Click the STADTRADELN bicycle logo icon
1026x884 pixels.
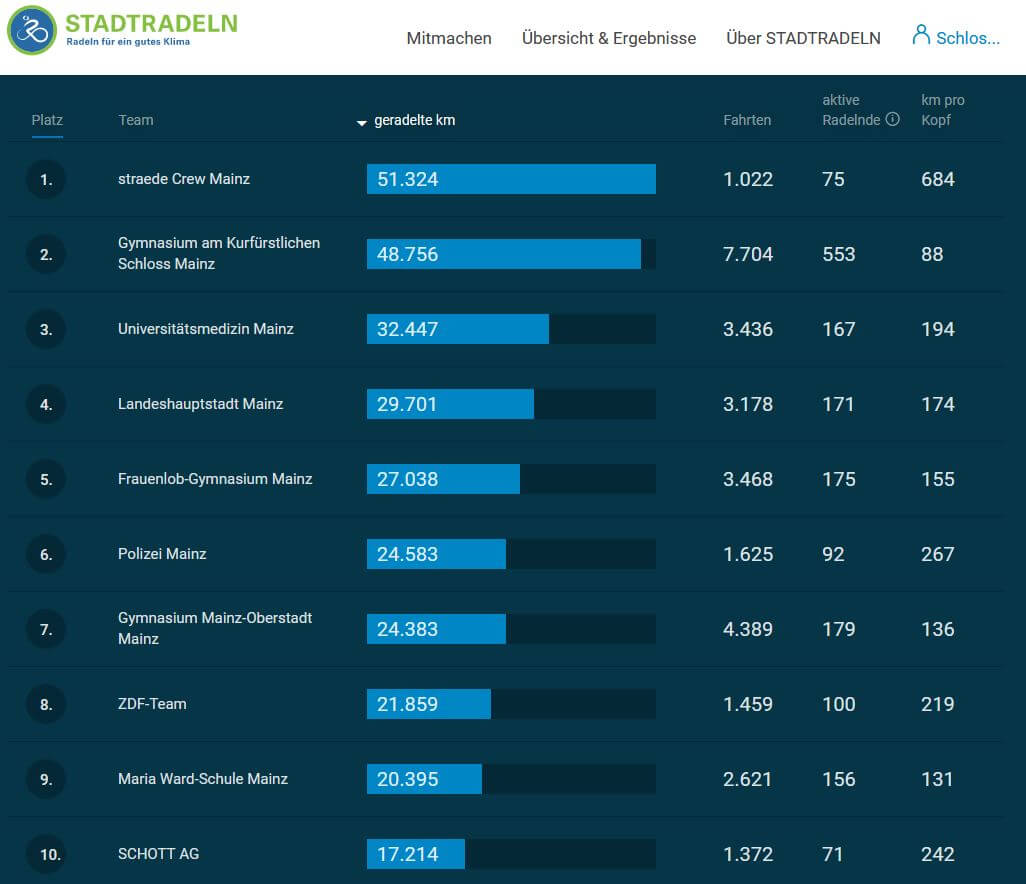(x=31, y=30)
